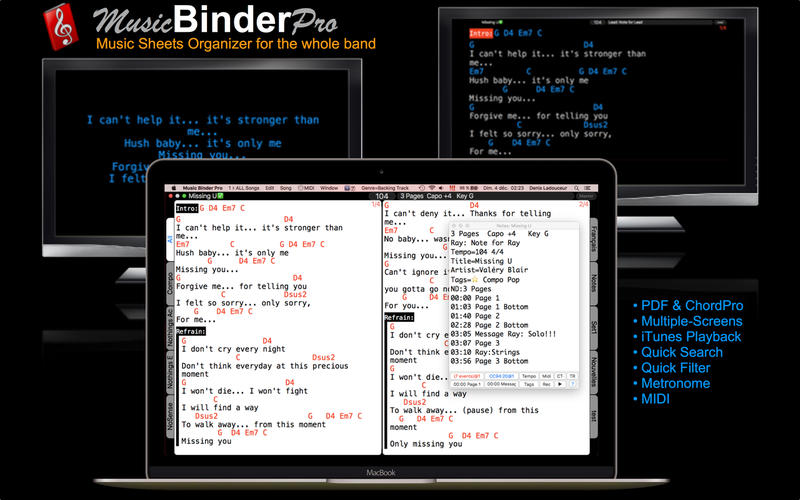Click the '03:05 Message Ray: Solo!!!' entry

[504, 334]
